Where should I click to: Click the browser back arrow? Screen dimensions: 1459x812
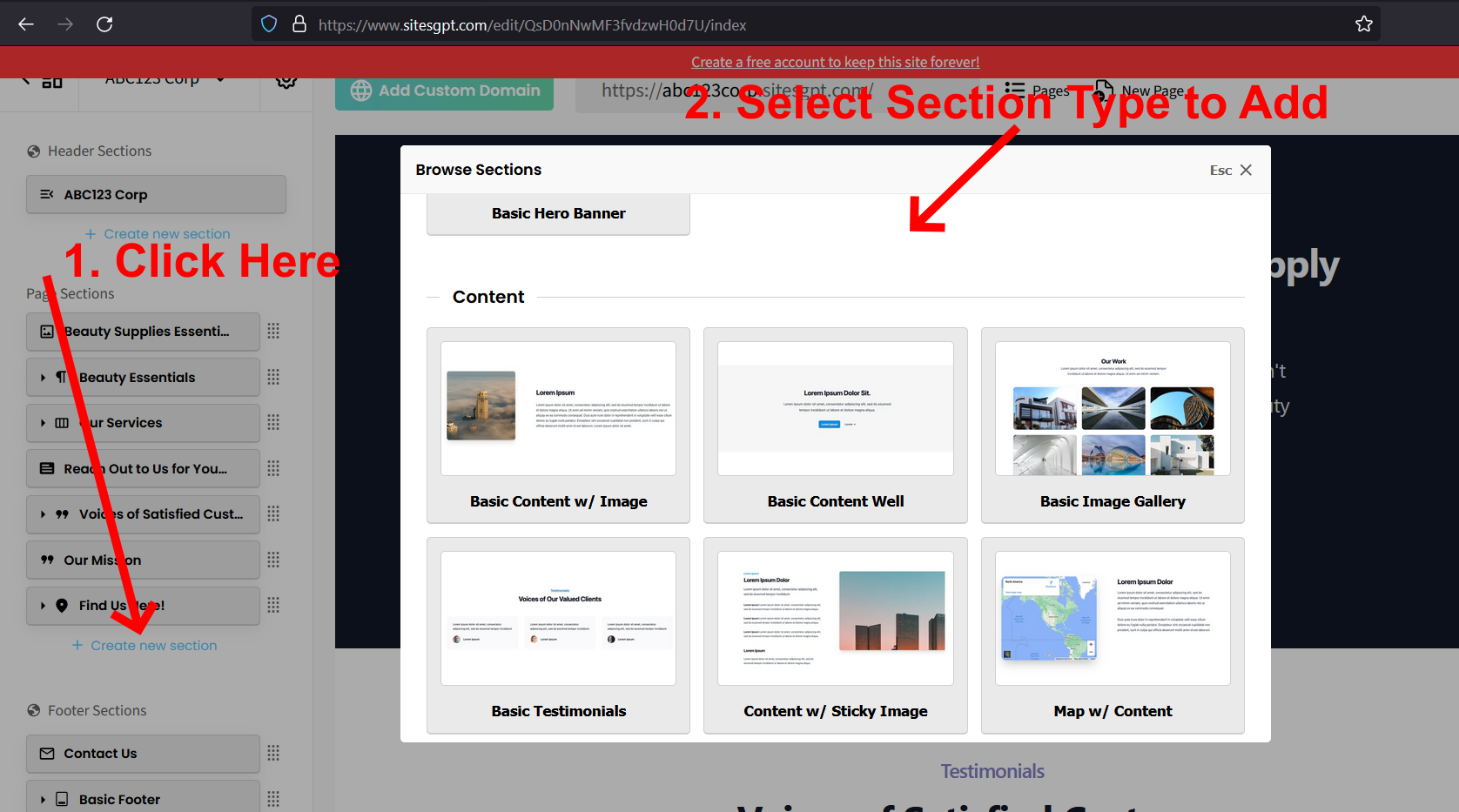coord(26,24)
